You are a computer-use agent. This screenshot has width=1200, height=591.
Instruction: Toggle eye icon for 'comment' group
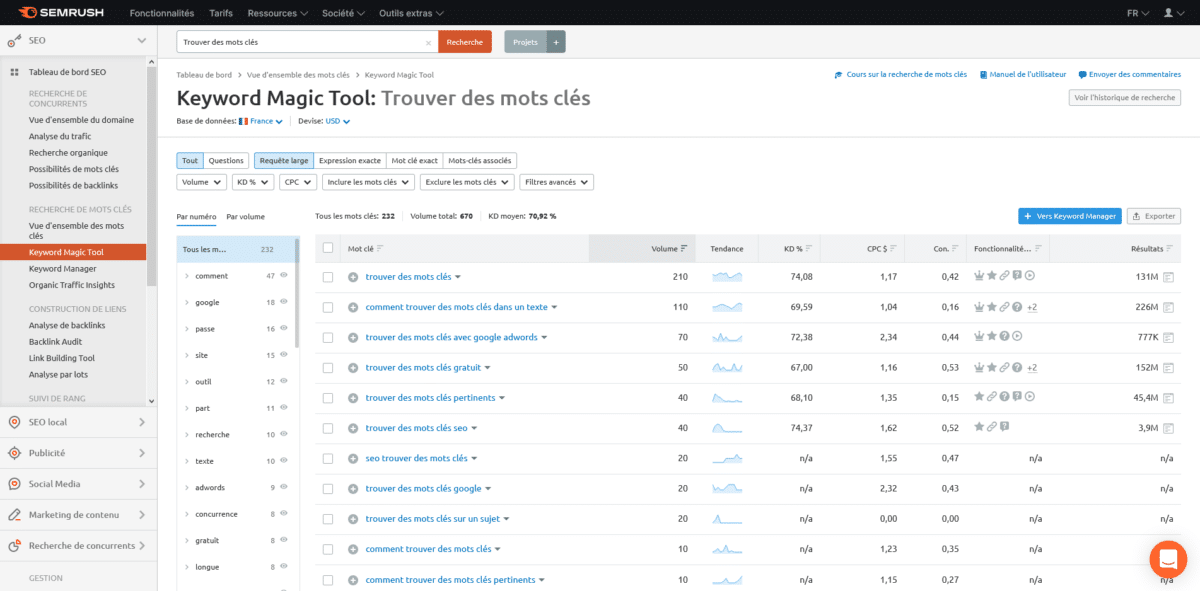284,275
